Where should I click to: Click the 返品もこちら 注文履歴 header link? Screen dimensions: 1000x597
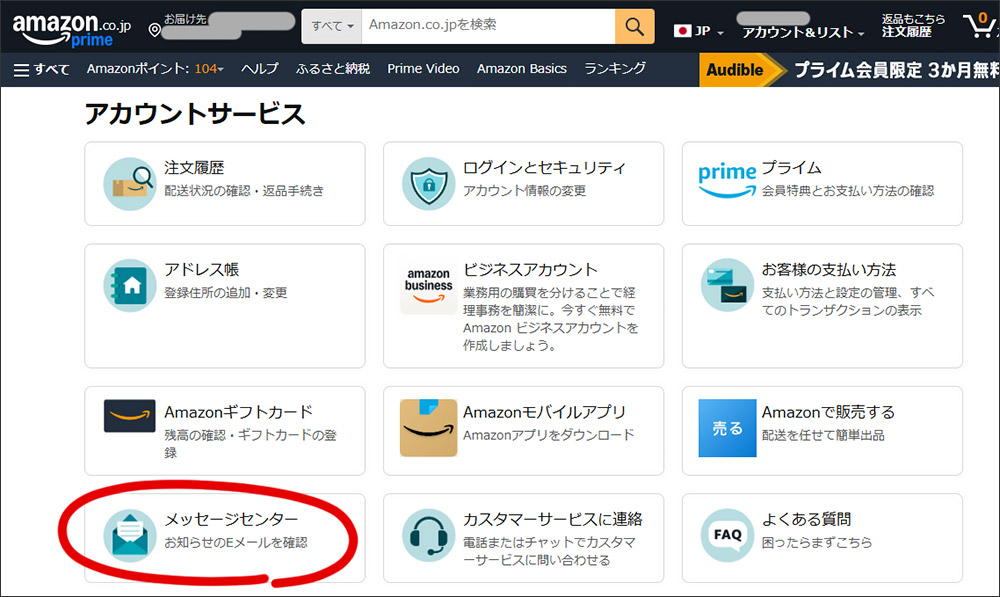click(913, 26)
